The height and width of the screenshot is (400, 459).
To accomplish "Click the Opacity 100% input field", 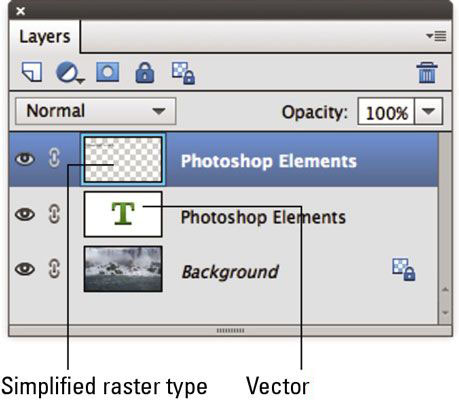I will 386,112.
